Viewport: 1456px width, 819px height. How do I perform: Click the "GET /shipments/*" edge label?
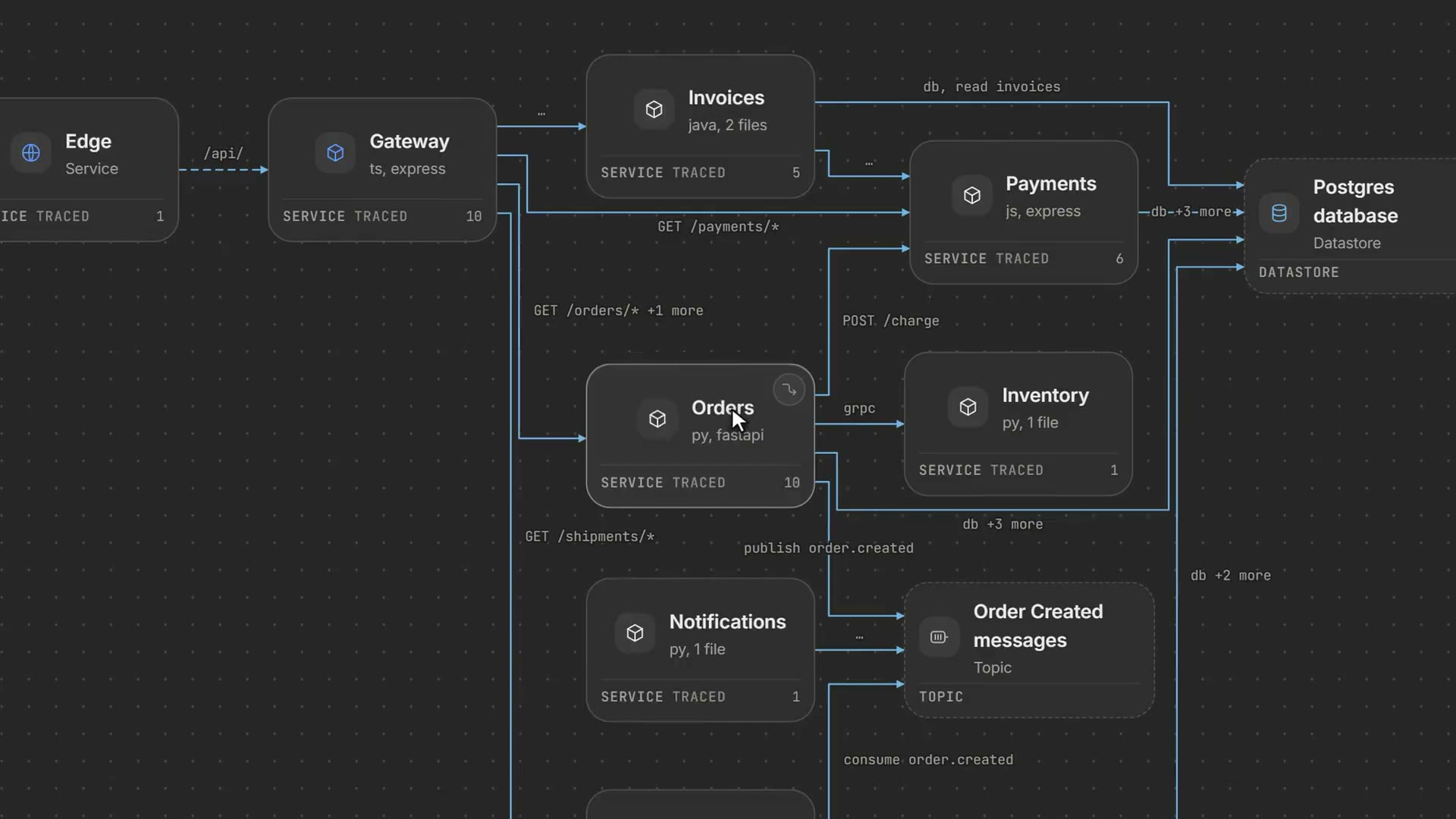click(x=589, y=537)
